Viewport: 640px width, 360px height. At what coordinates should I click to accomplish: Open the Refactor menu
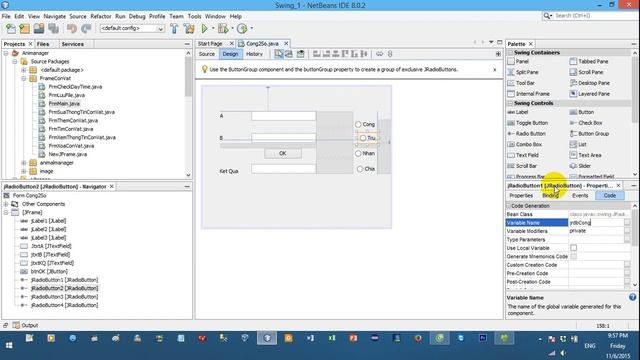[x=101, y=16]
